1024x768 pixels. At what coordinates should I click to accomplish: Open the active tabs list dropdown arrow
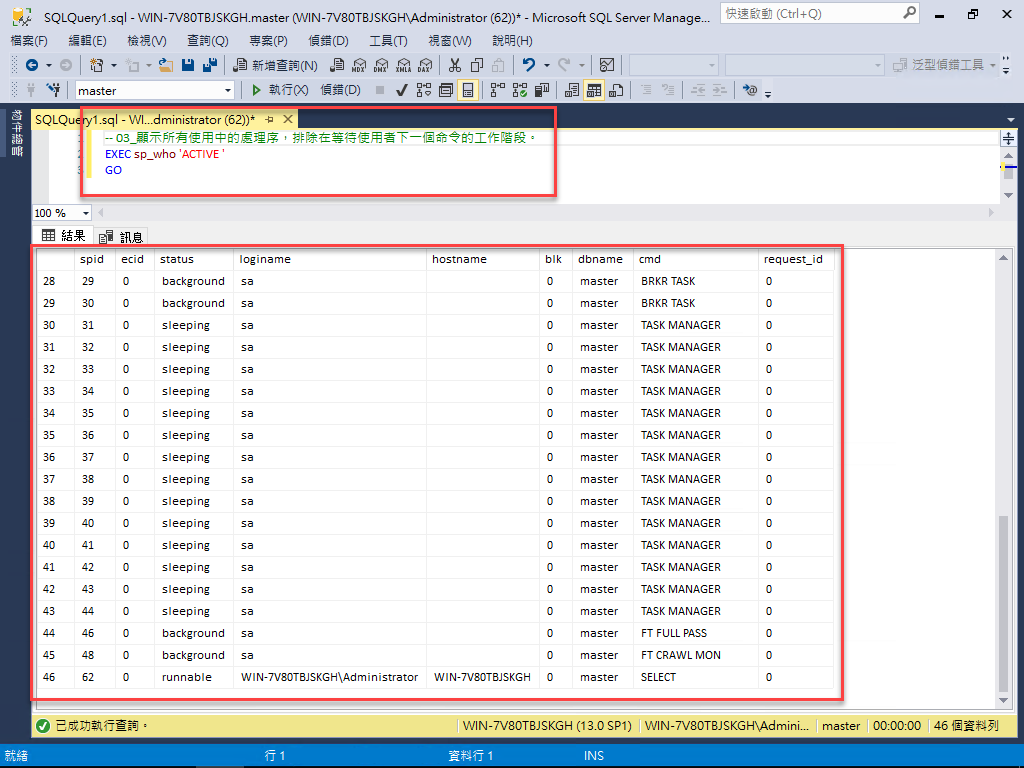(x=1011, y=120)
